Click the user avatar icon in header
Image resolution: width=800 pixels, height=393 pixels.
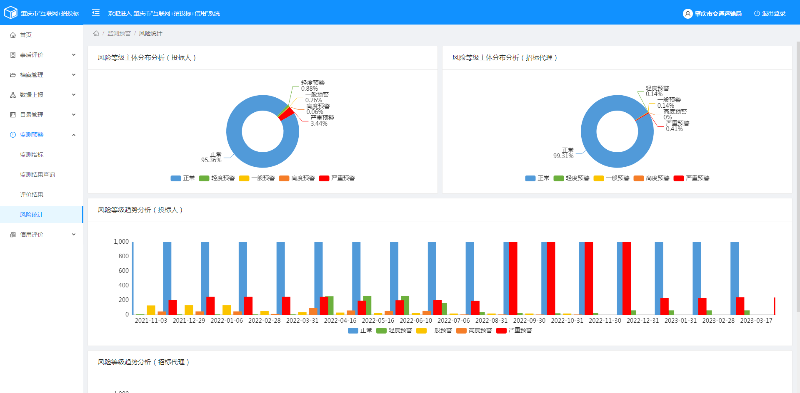pyautogui.click(x=687, y=13)
